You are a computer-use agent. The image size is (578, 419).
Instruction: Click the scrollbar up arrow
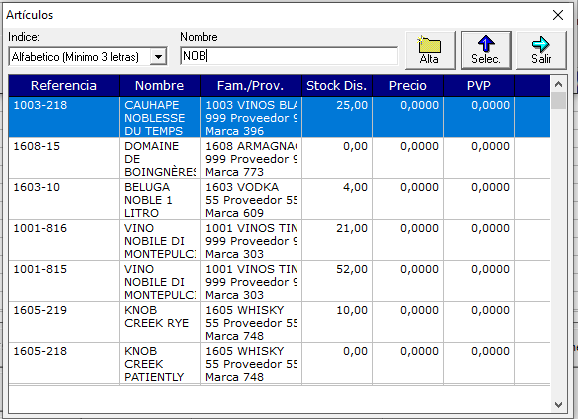tap(558, 84)
